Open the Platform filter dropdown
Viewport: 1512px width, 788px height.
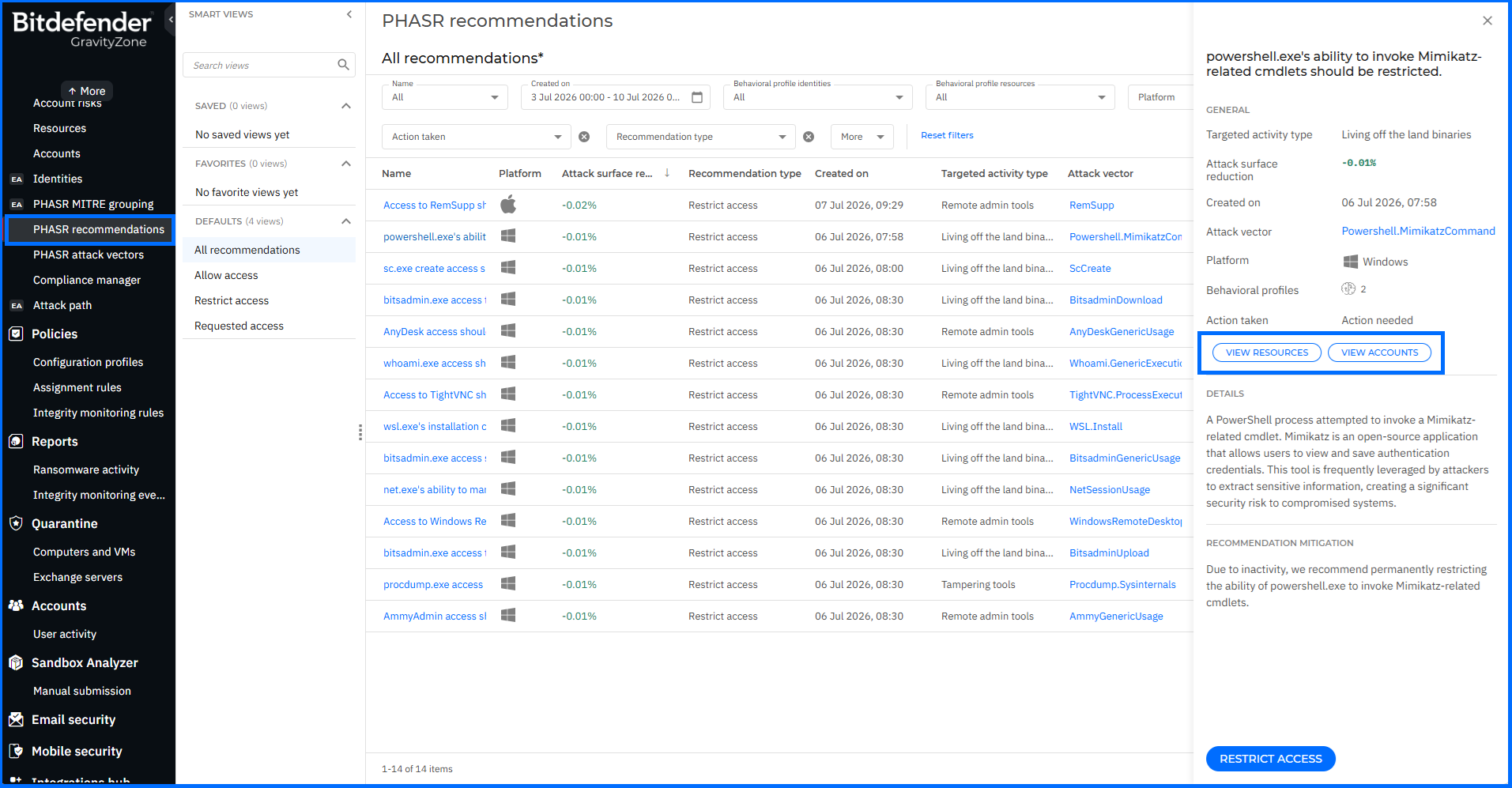(x=1160, y=96)
